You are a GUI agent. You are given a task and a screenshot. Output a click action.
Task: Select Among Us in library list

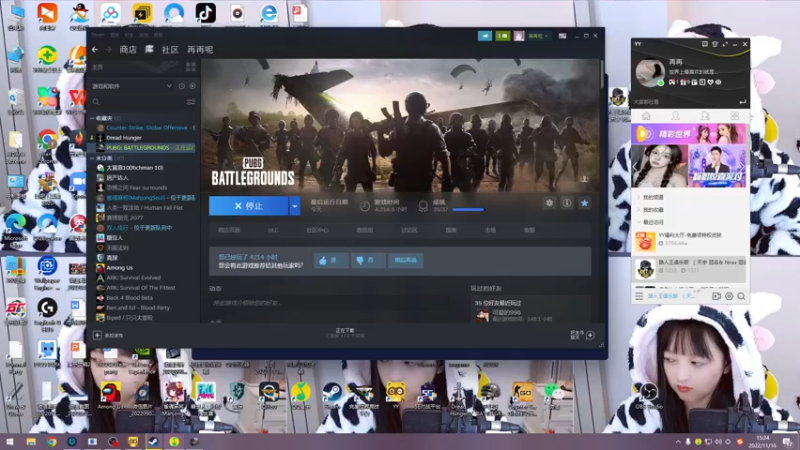[119, 267]
